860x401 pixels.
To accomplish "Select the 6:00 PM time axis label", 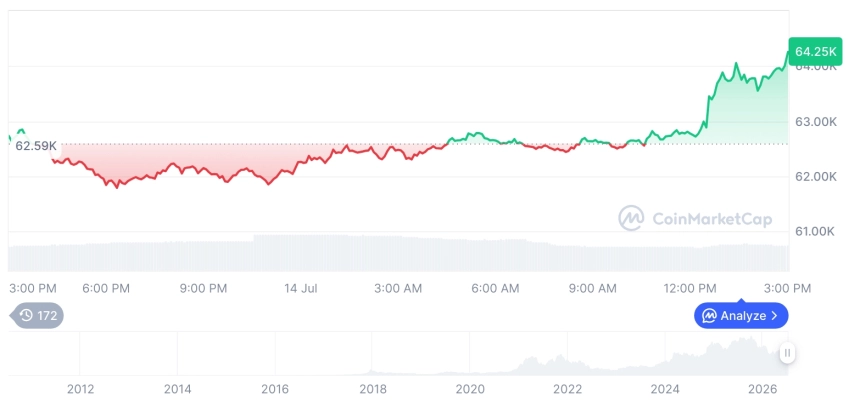I will [106, 289].
